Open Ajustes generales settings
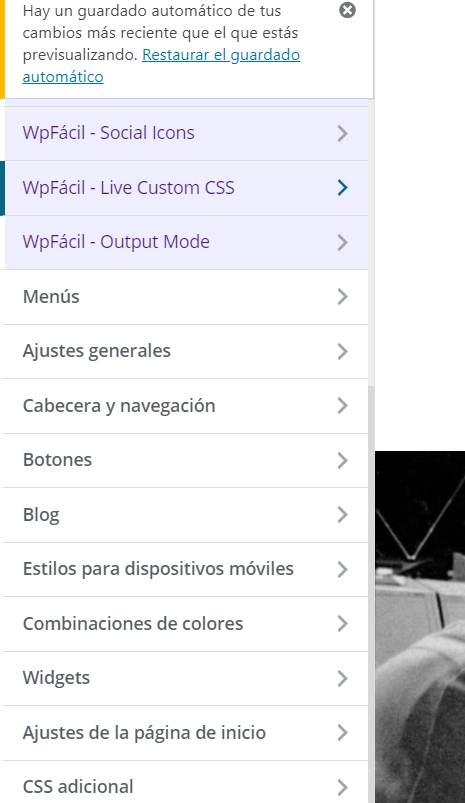This screenshot has width=465, height=803. point(184,351)
